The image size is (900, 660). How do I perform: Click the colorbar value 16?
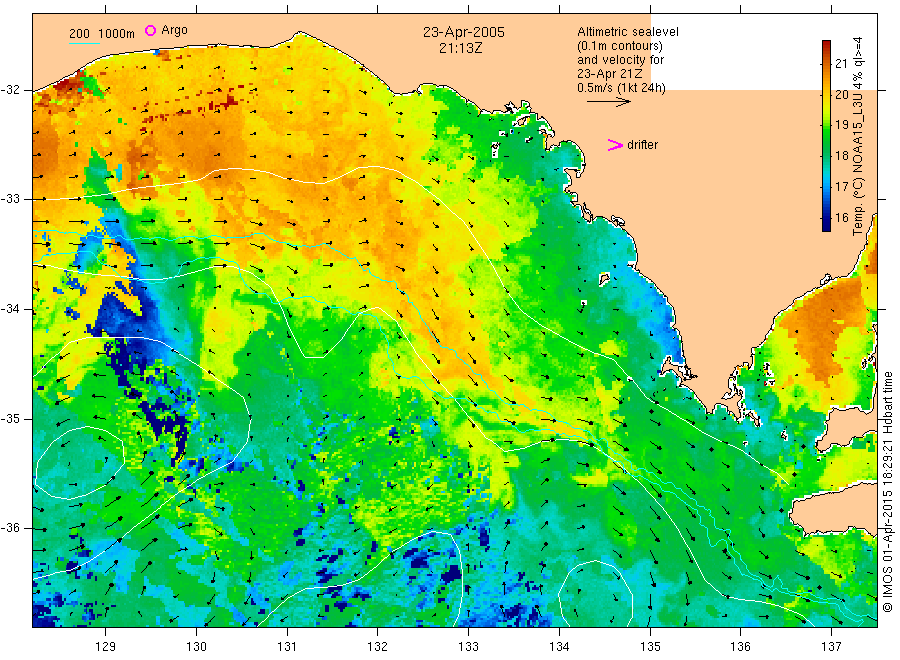(841, 218)
